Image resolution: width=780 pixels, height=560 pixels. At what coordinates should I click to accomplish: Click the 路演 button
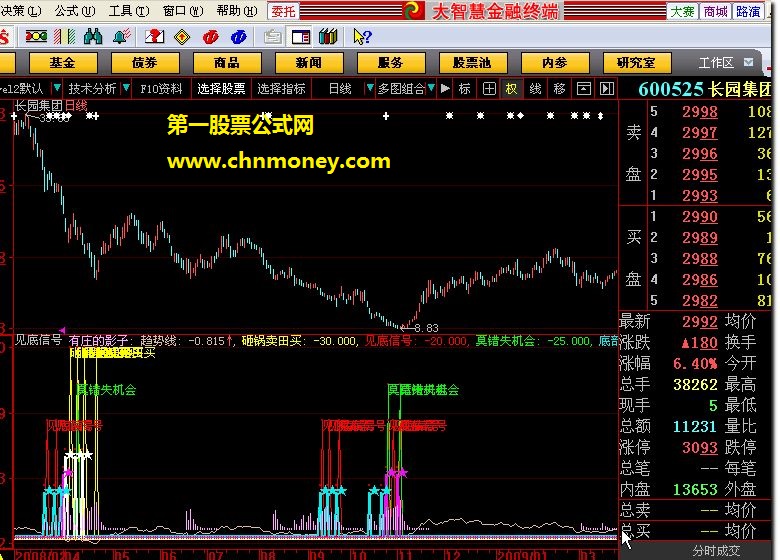click(x=748, y=11)
